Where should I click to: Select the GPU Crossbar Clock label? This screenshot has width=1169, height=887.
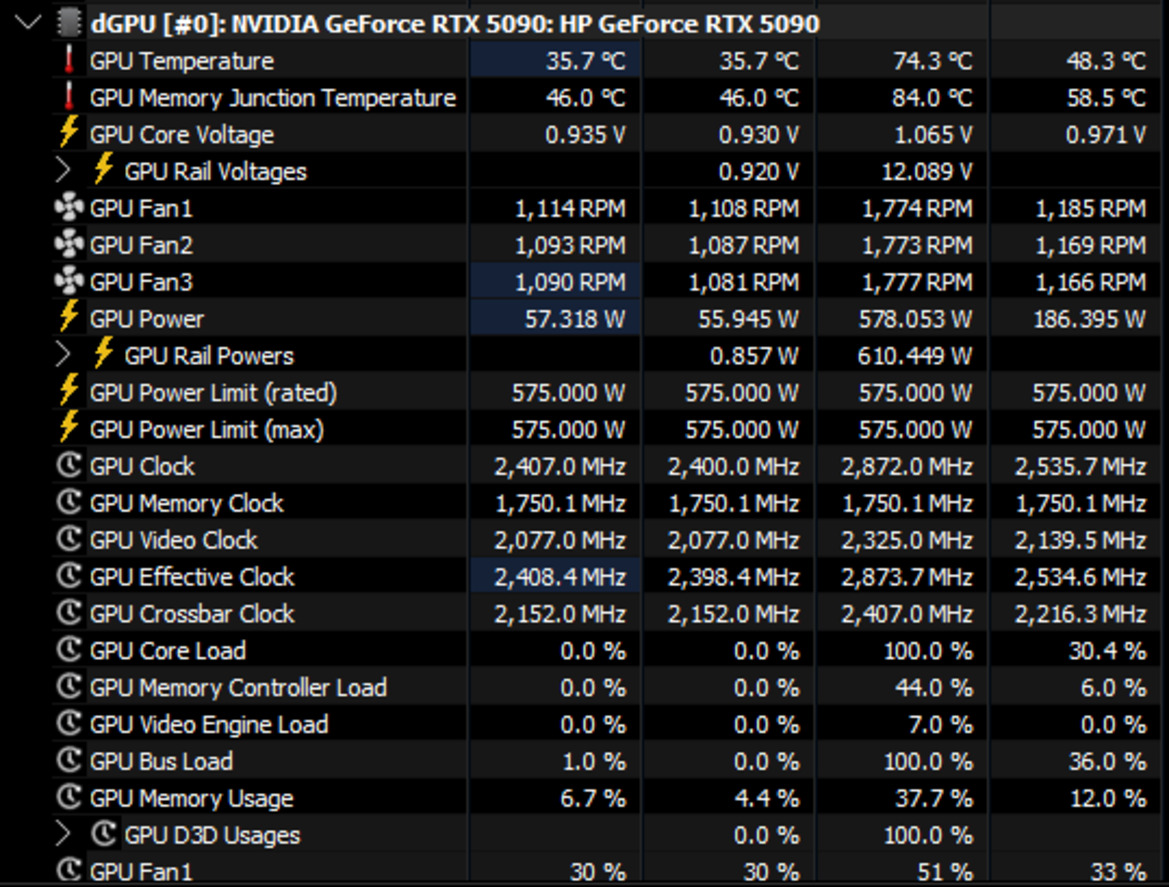tap(192, 614)
